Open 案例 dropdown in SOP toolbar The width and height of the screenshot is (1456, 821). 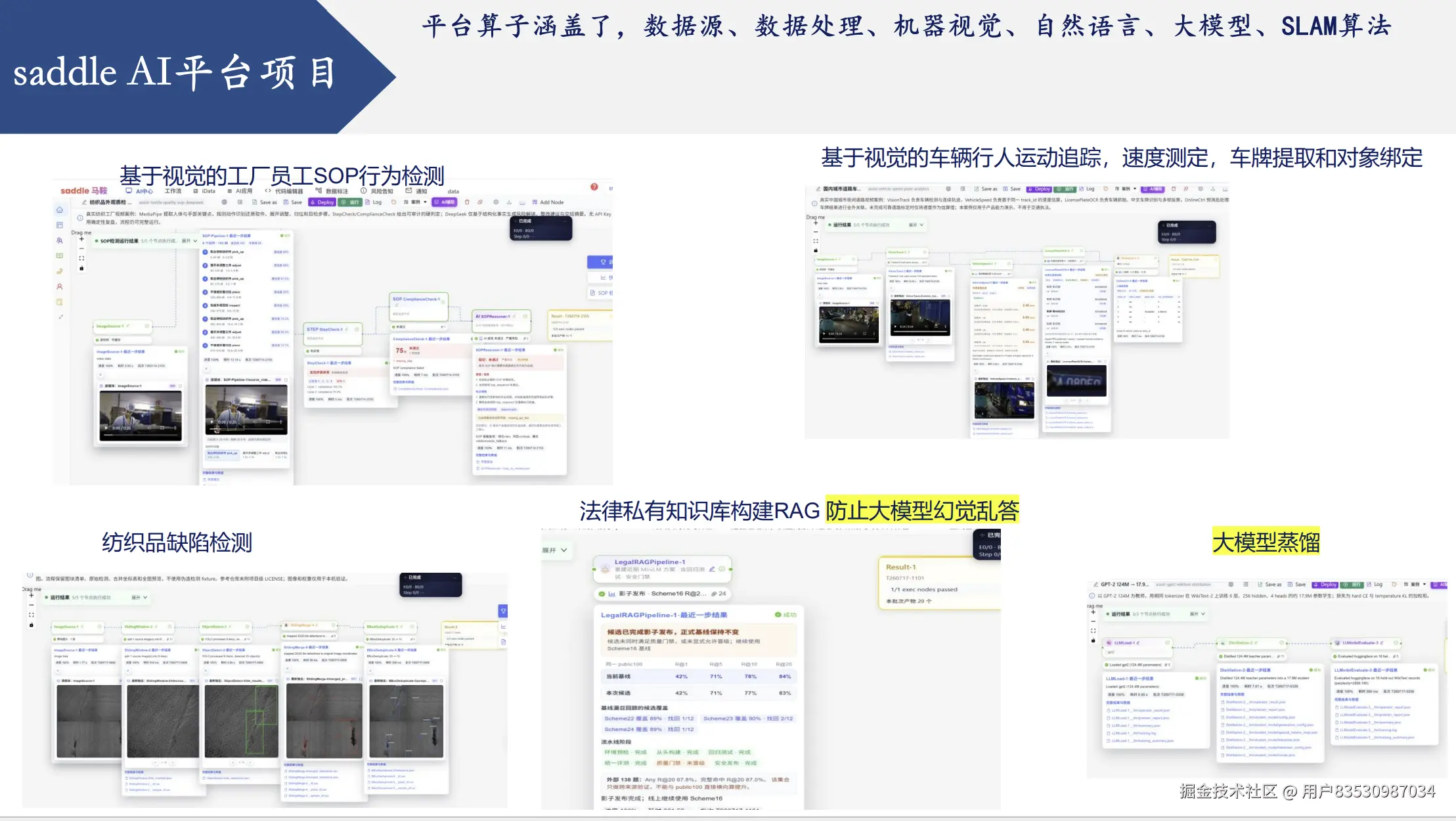416,202
